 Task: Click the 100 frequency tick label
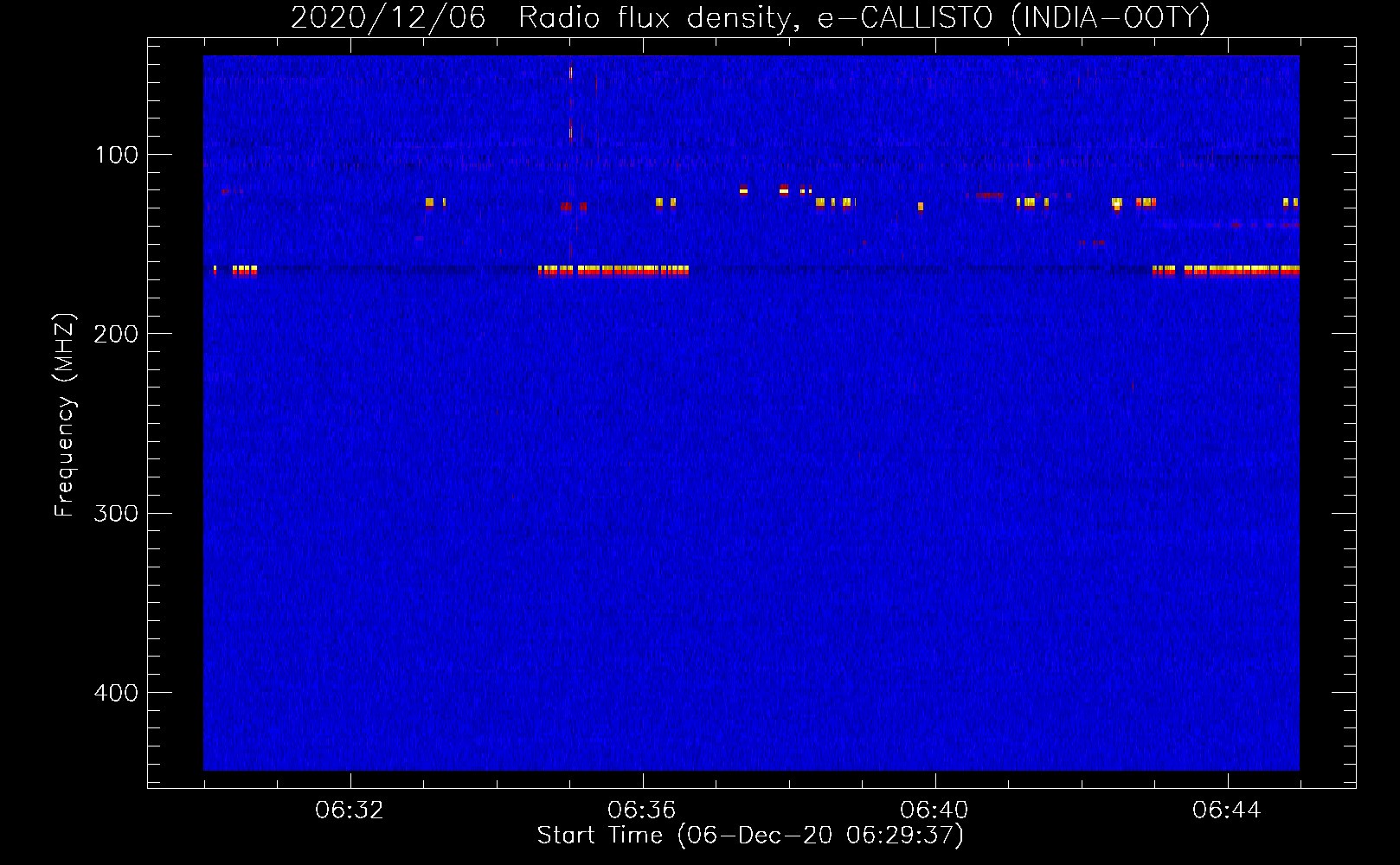117,155
